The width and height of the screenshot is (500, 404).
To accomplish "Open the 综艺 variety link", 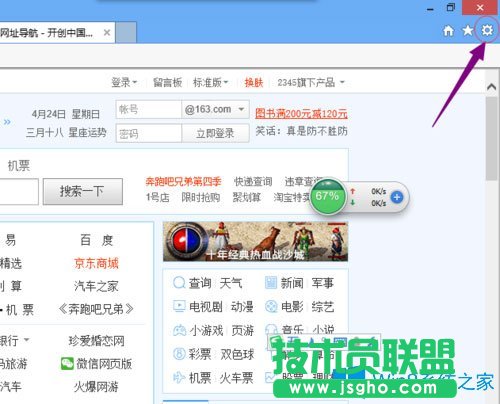I will pyautogui.click(x=323, y=307).
